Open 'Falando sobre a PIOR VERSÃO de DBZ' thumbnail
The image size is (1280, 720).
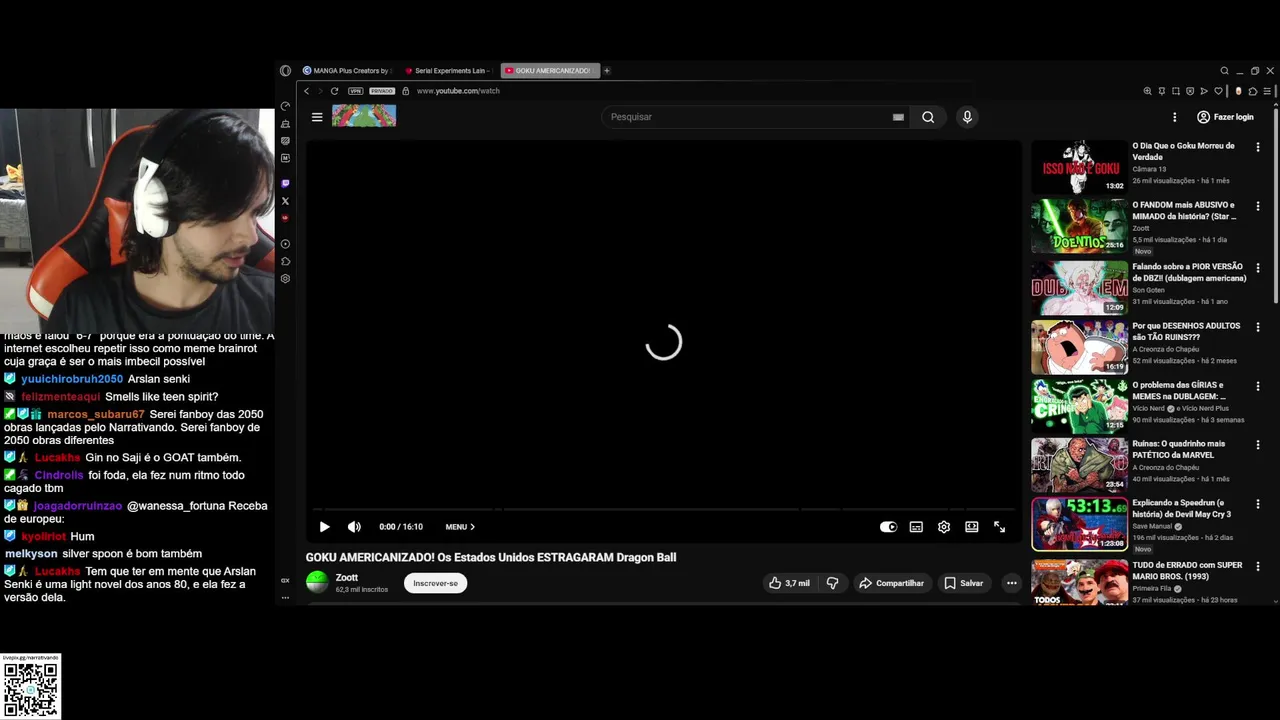(1080, 288)
